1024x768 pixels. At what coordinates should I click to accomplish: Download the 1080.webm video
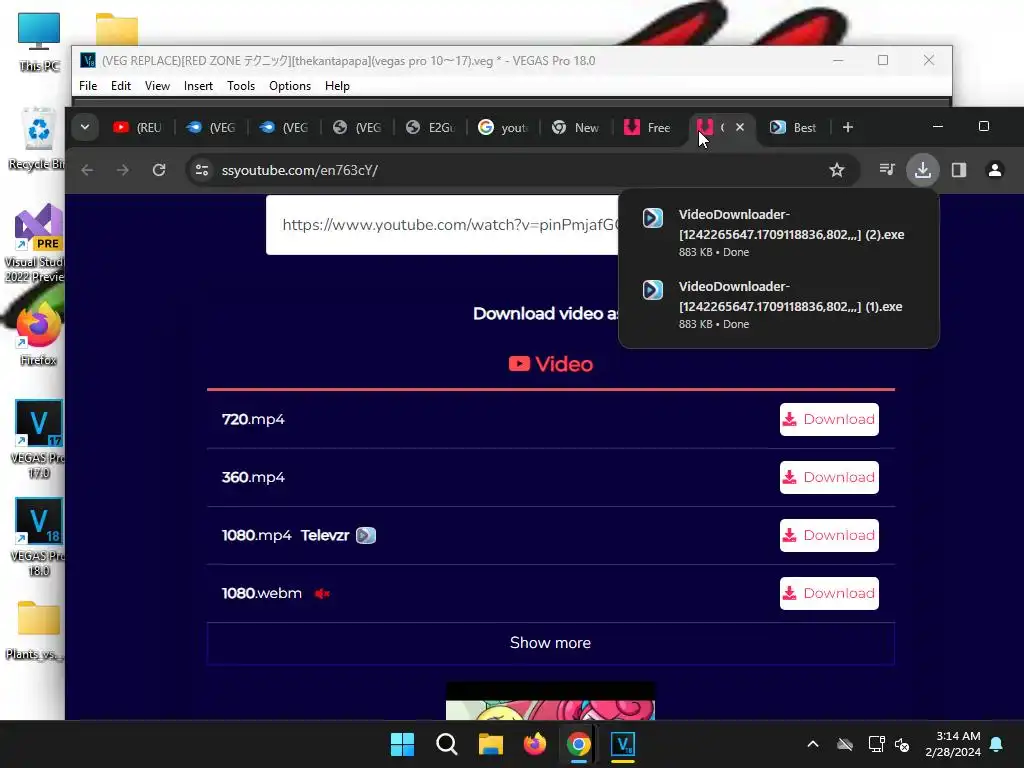(x=829, y=594)
